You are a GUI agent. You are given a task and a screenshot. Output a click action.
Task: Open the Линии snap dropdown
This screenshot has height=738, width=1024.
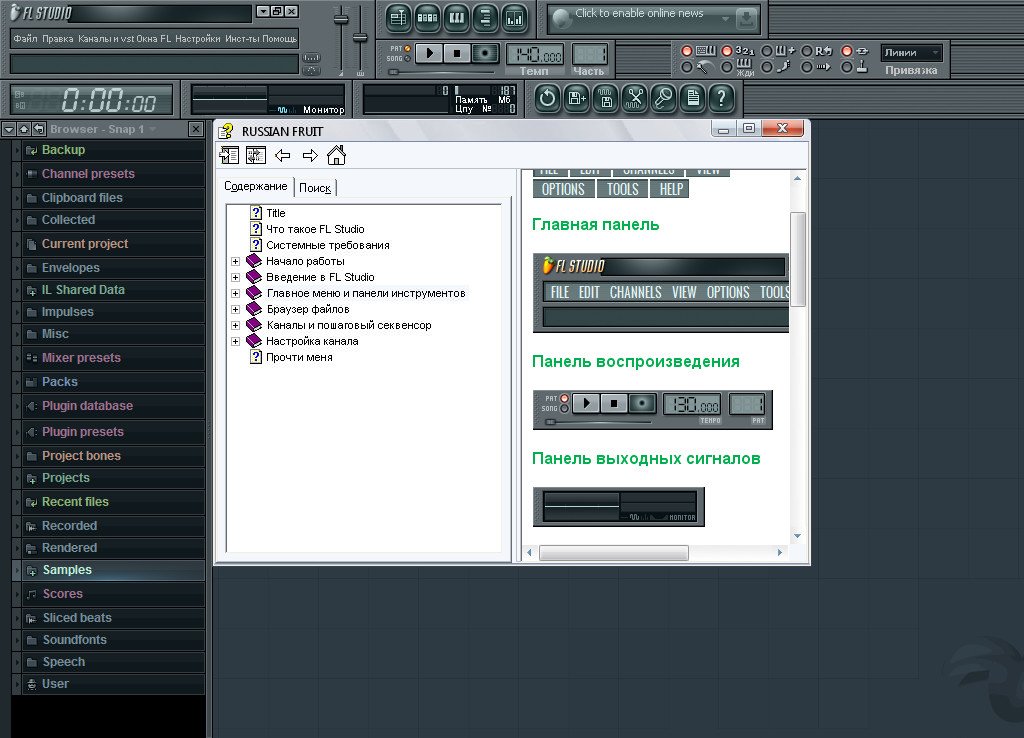(911, 53)
